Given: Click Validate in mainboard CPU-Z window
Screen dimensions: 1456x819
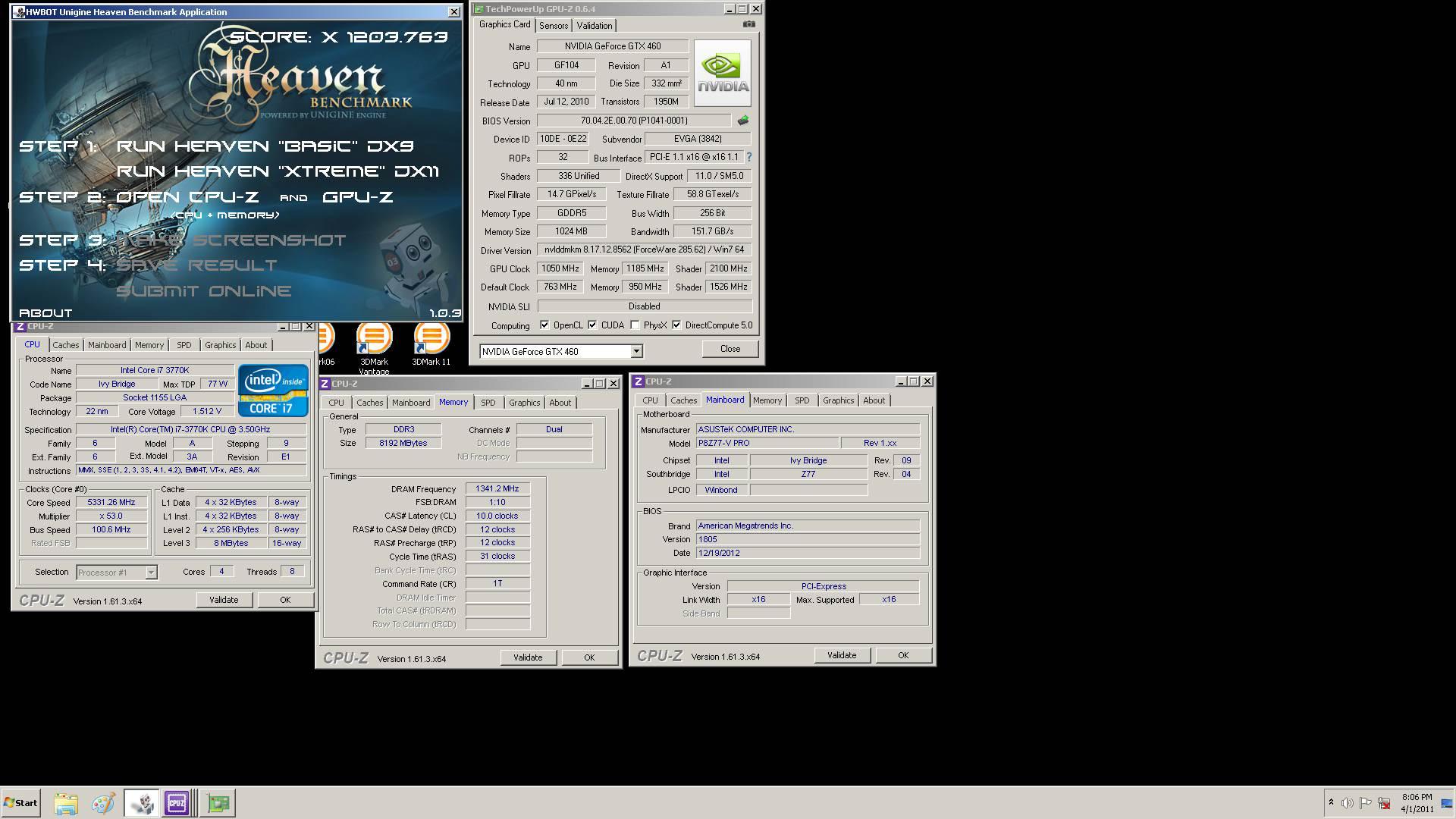Looking at the screenshot, I should [x=842, y=655].
